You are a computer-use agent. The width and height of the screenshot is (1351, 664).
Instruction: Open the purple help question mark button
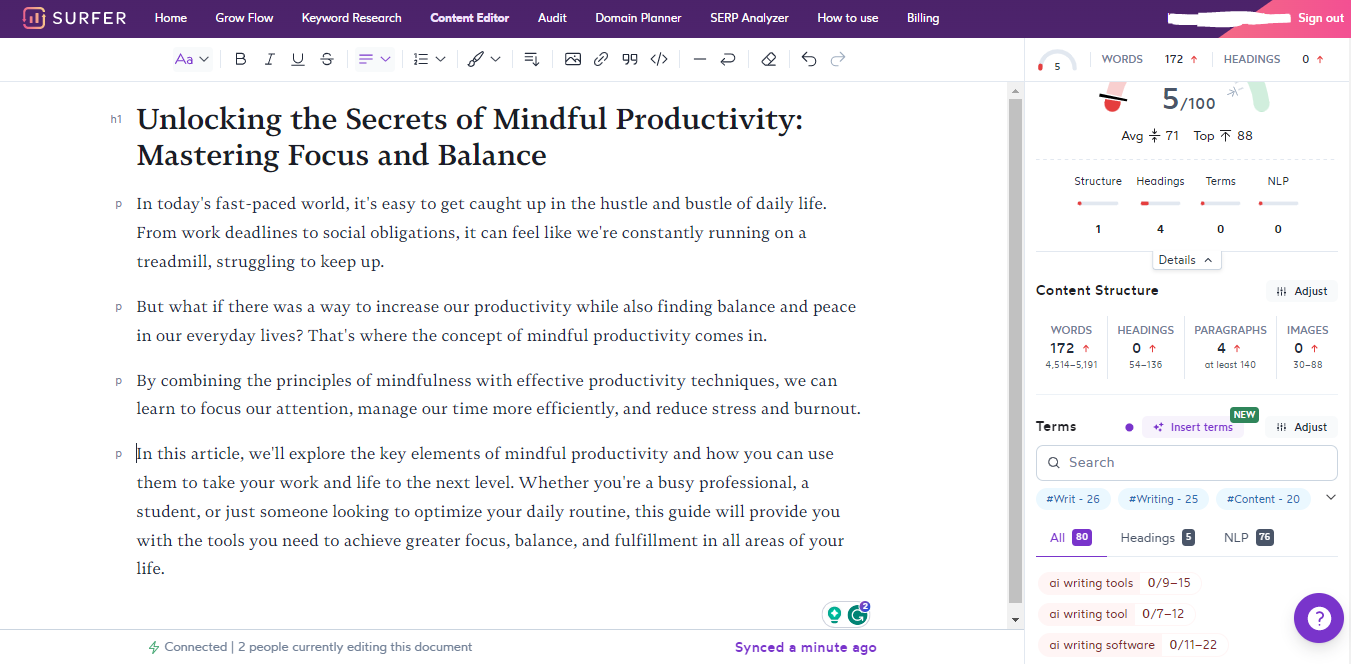coord(1319,617)
